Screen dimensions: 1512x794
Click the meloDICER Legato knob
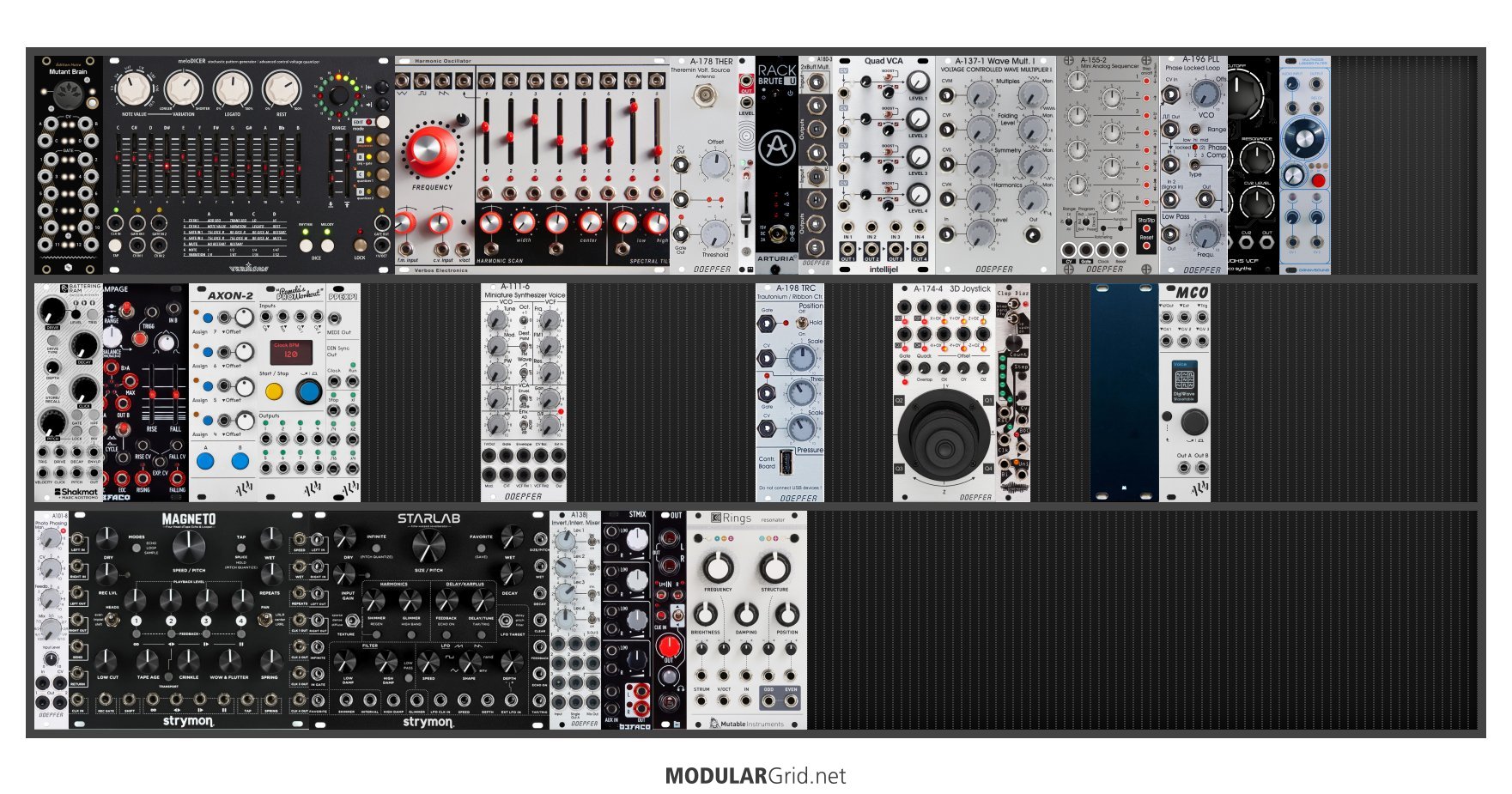coord(232,88)
